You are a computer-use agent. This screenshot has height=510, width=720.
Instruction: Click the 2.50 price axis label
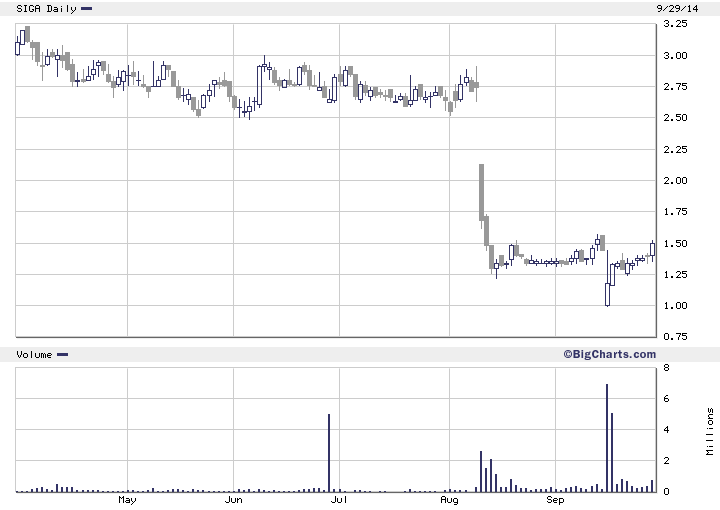click(675, 118)
